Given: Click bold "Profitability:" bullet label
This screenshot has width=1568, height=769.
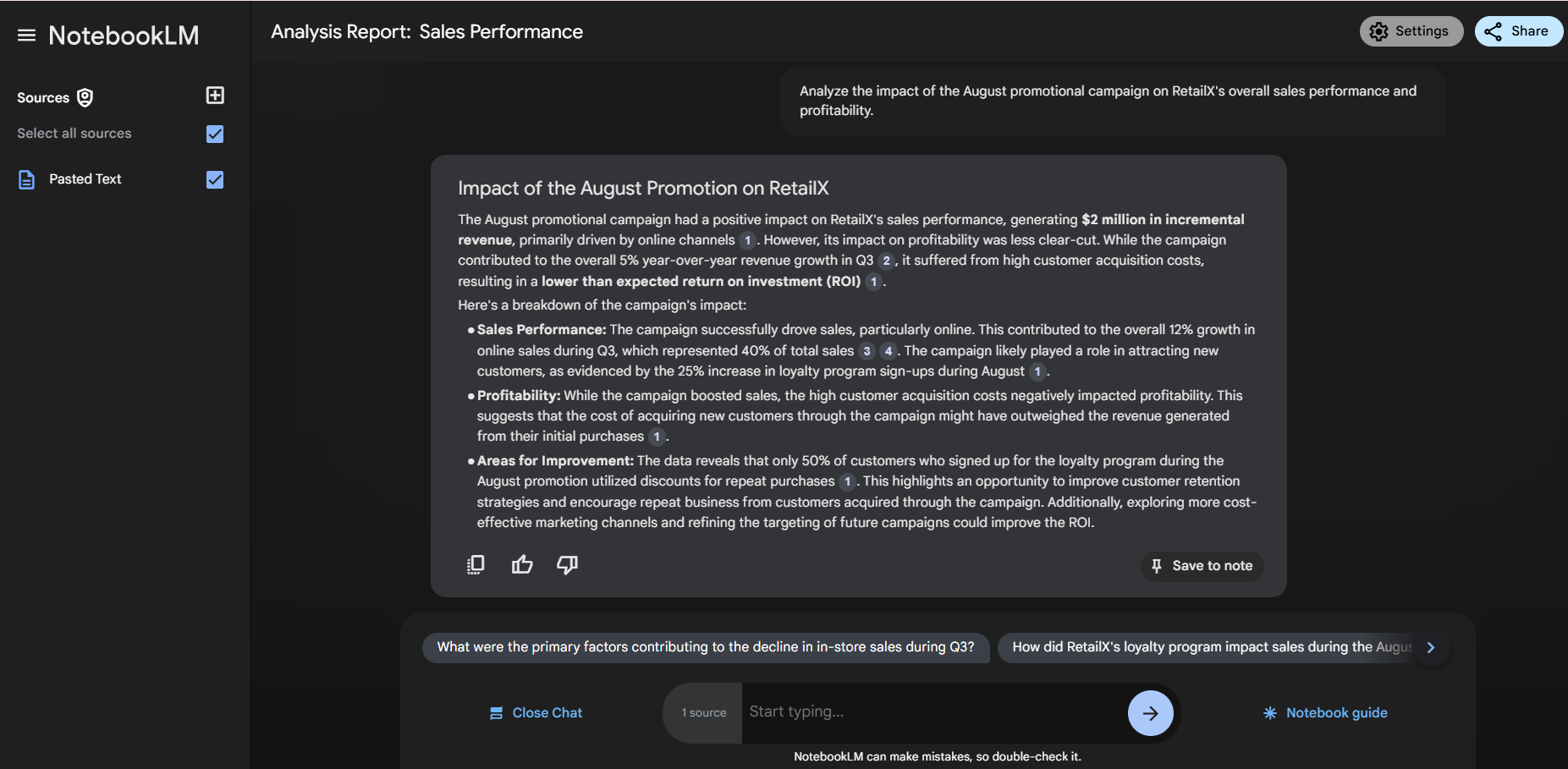Looking at the screenshot, I should [x=519, y=396].
